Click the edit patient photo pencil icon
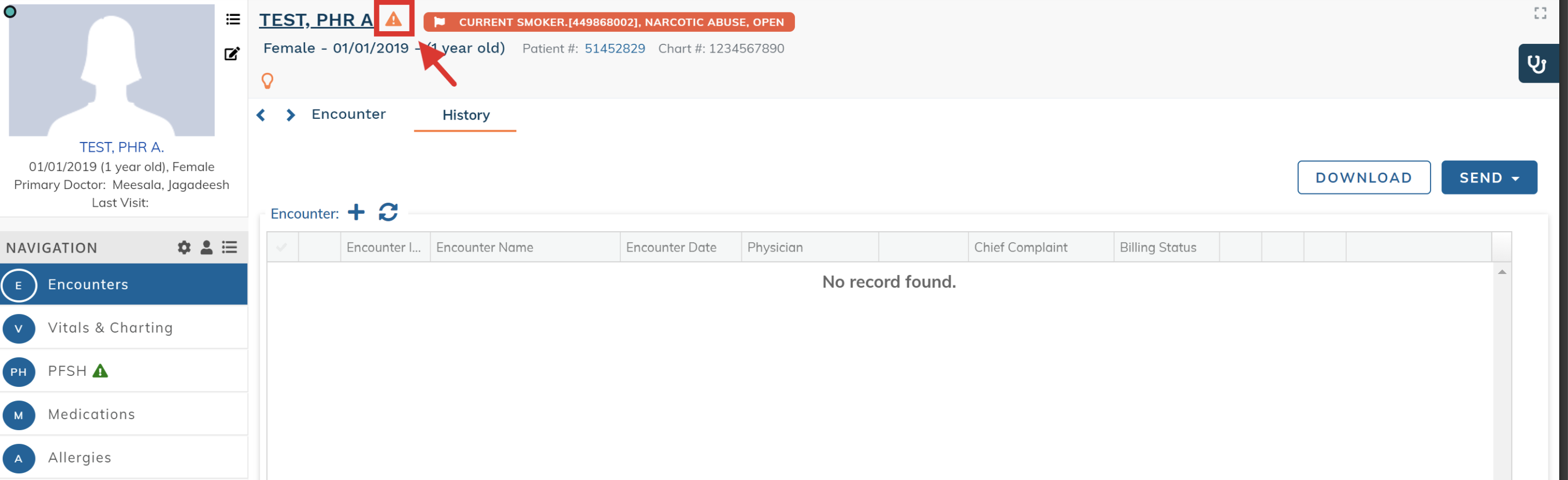The width and height of the screenshot is (1568, 480). click(232, 54)
